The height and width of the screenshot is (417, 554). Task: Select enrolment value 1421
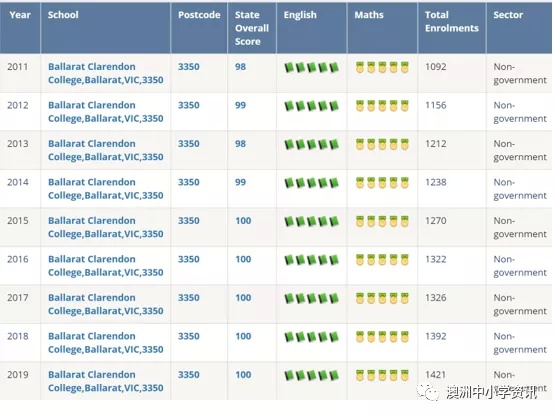point(436,375)
